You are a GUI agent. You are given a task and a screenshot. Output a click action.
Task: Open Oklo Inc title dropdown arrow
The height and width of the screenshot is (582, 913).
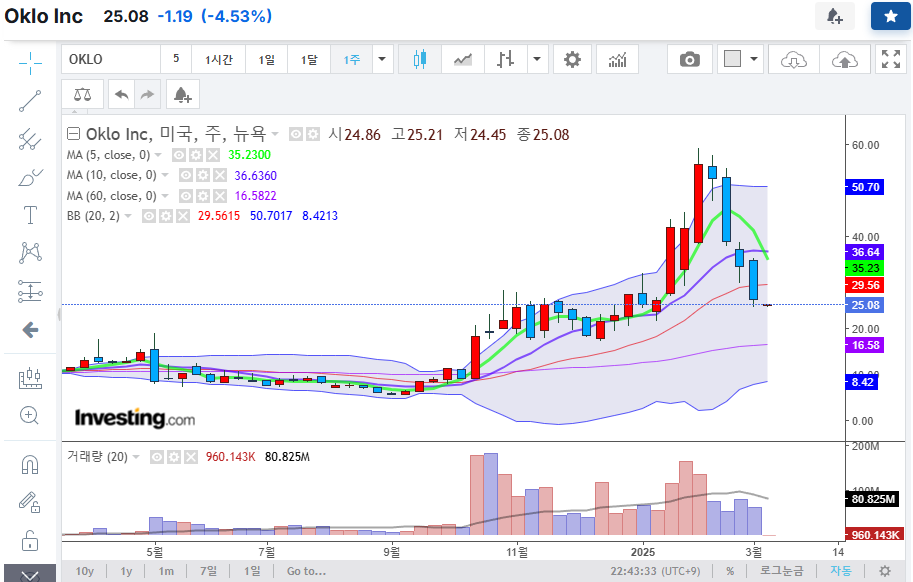(275, 134)
